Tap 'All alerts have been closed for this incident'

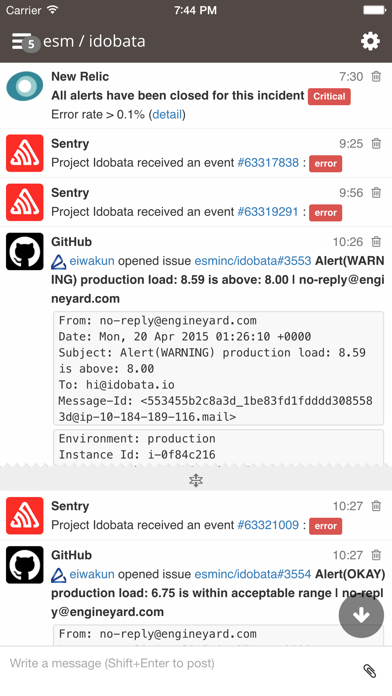click(178, 95)
